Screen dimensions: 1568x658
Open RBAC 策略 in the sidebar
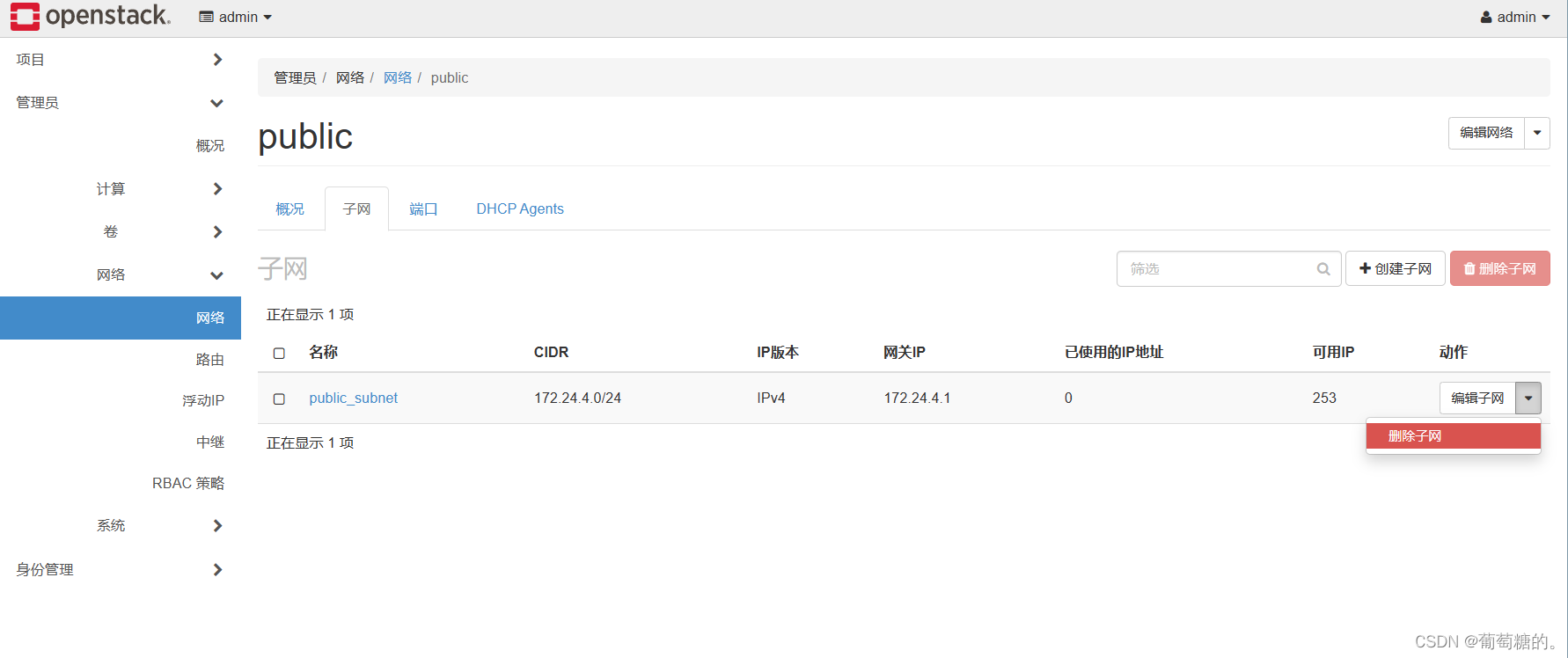pos(187,483)
